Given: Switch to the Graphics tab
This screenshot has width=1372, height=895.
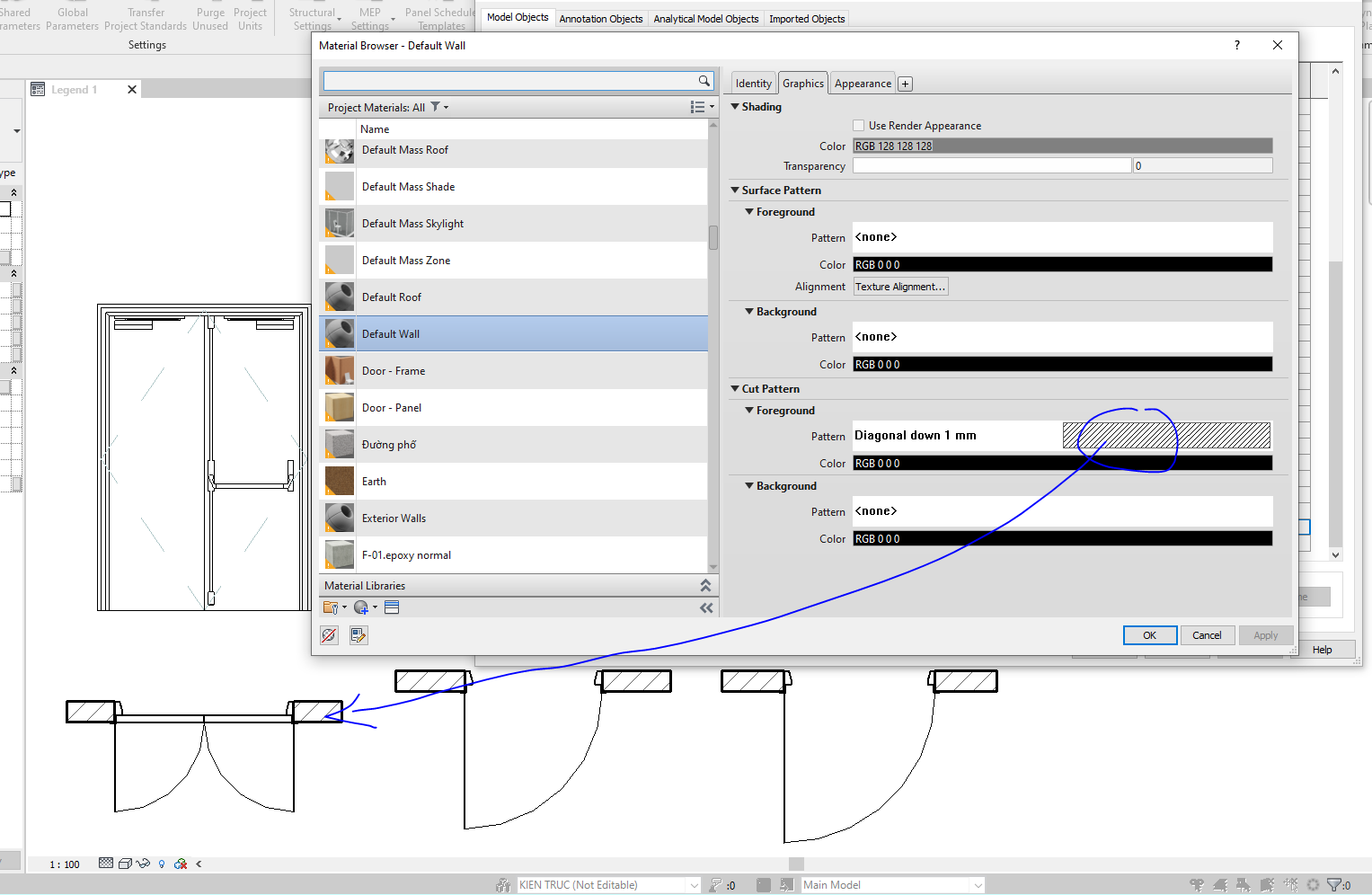Looking at the screenshot, I should coord(803,83).
